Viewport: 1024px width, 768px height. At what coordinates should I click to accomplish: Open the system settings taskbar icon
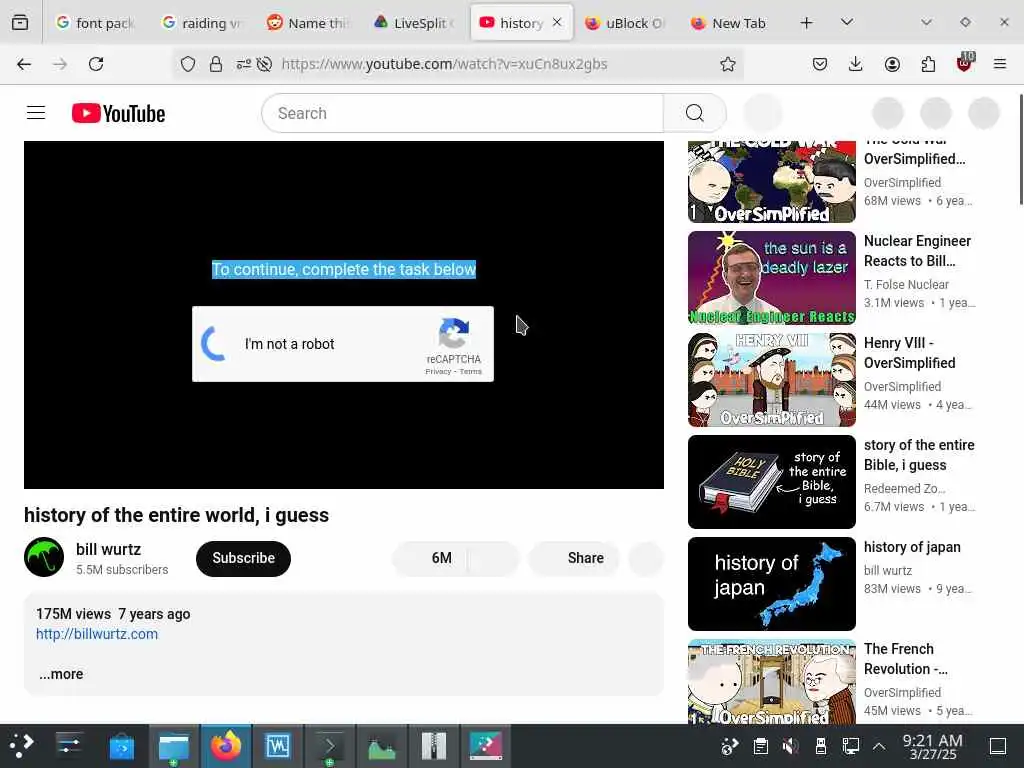pos(69,746)
